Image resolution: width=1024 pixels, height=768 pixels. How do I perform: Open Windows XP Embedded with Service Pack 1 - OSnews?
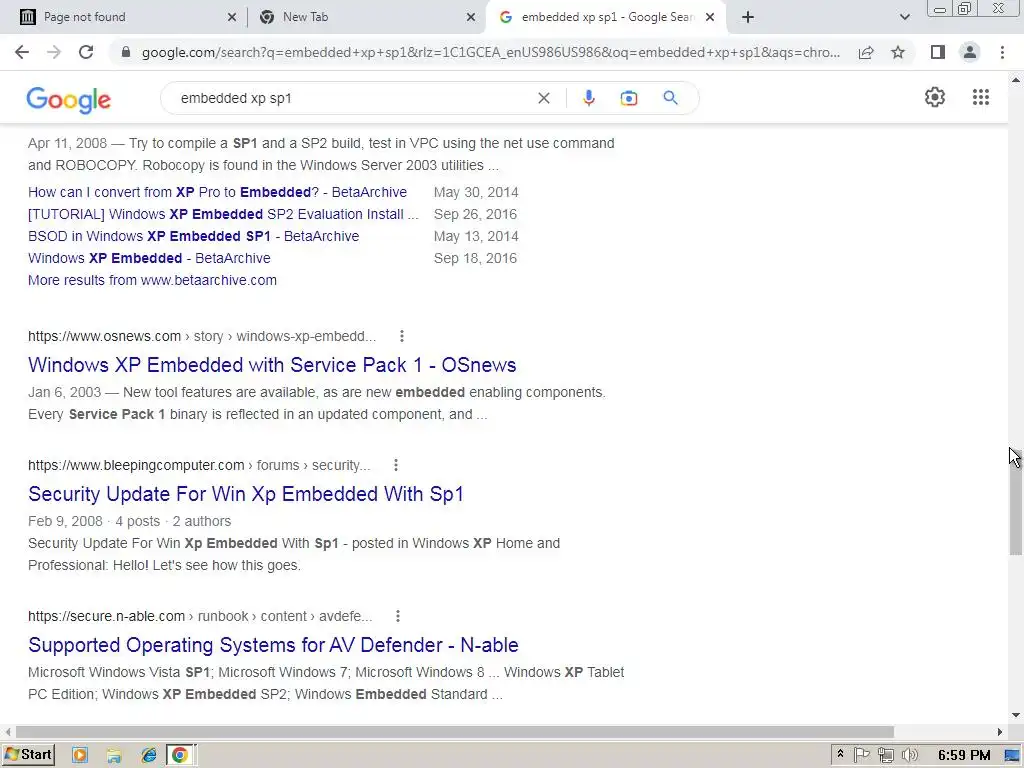pyautogui.click(x=272, y=364)
